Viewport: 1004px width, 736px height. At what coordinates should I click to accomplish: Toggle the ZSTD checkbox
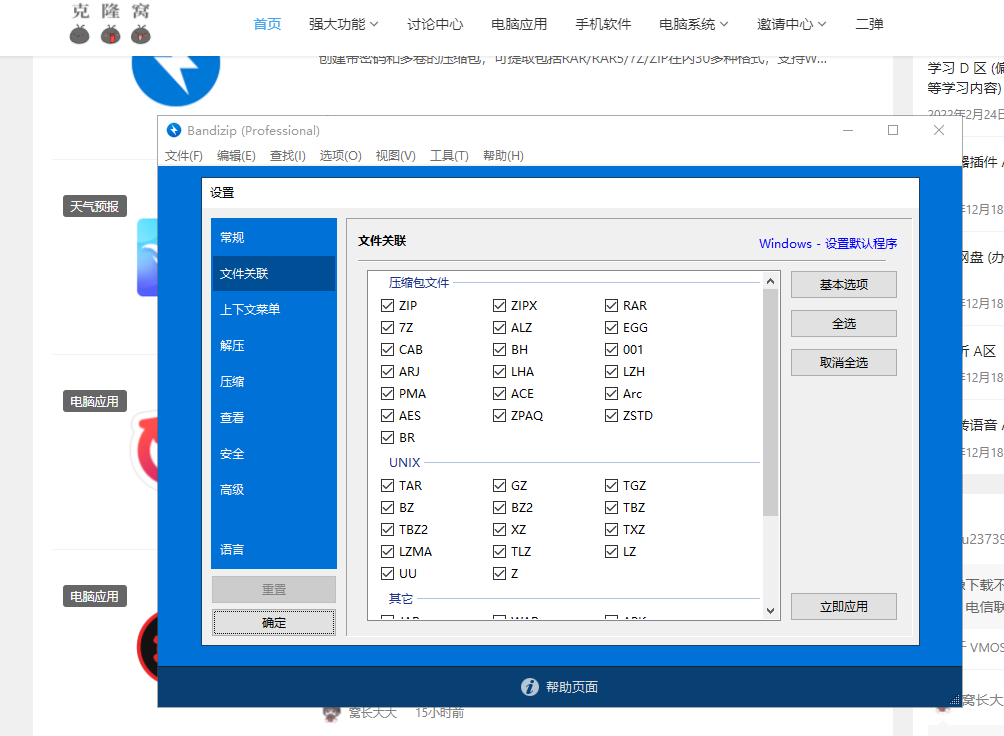(611, 416)
